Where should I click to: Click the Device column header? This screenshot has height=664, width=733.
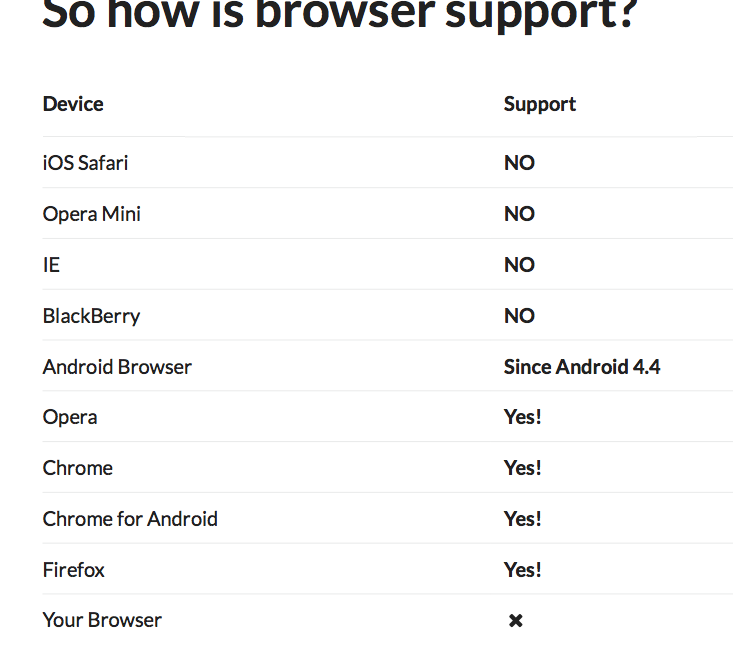coord(73,104)
